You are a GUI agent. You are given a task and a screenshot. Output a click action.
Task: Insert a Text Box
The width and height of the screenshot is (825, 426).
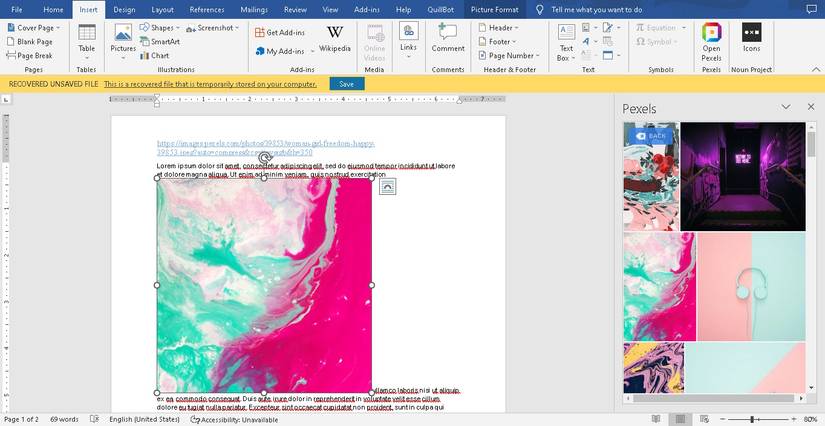tap(566, 43)
